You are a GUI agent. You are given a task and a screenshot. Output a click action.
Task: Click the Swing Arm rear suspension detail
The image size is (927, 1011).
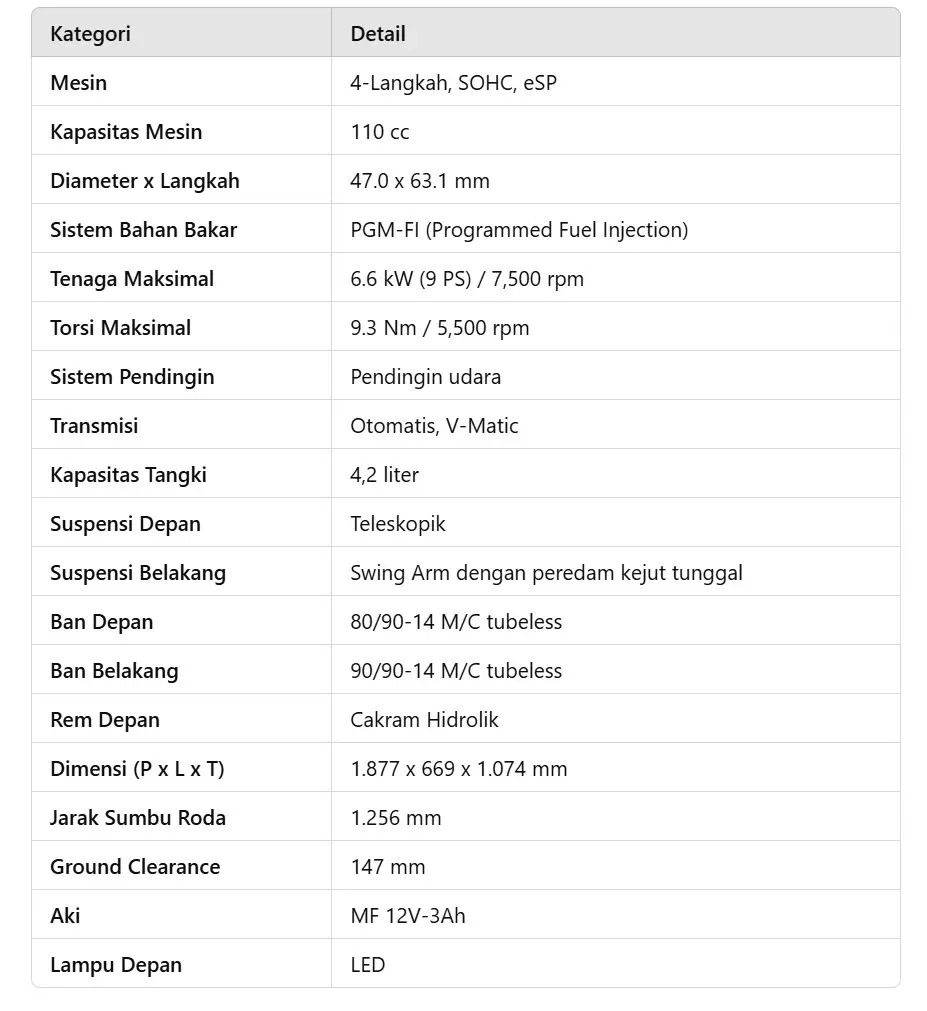point(546,573)
